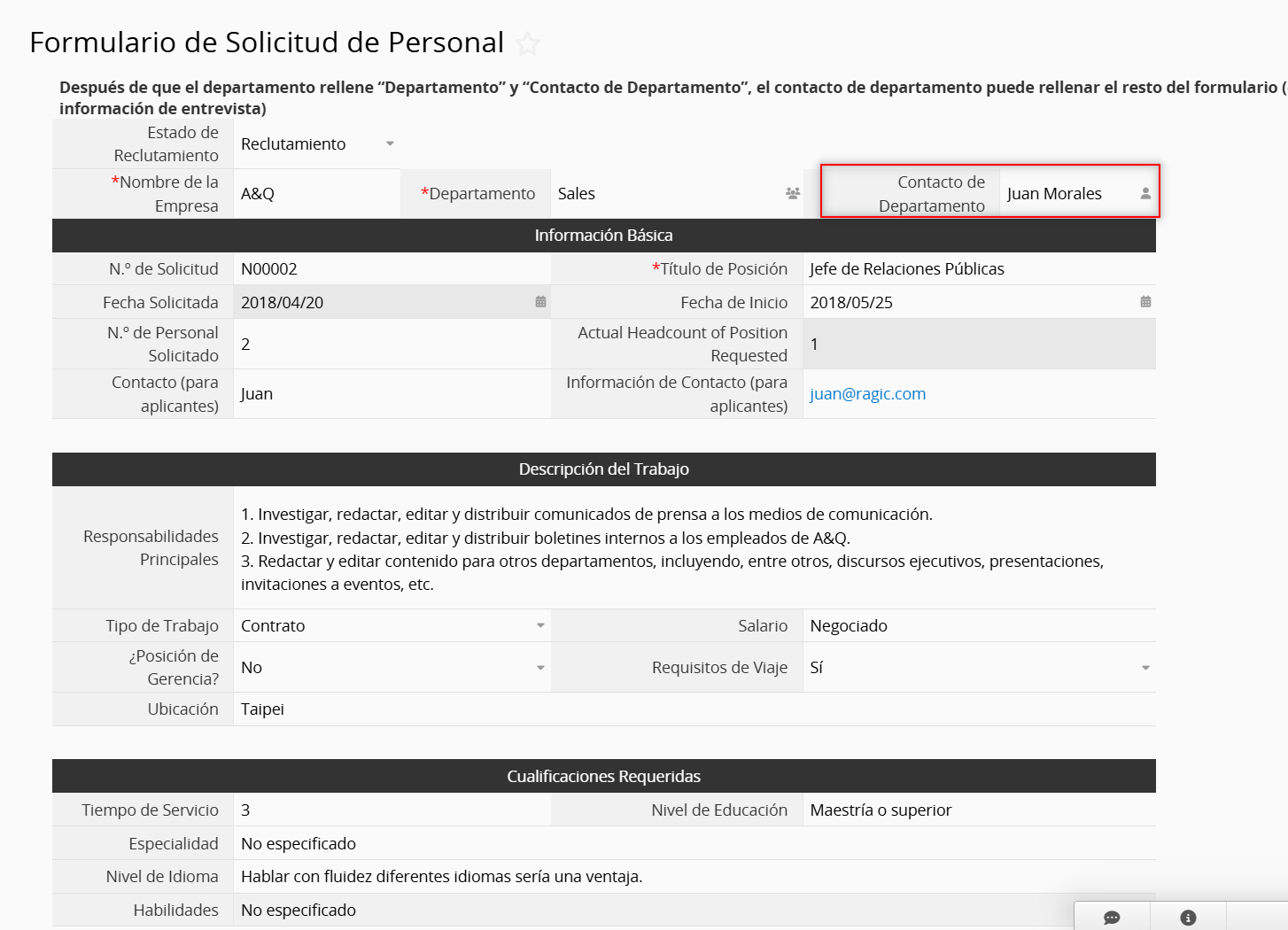Click the group icon in Departamento field
The width and height of the screenshot is (1288, 930).
pyautogui.click(x=792, y=193)
